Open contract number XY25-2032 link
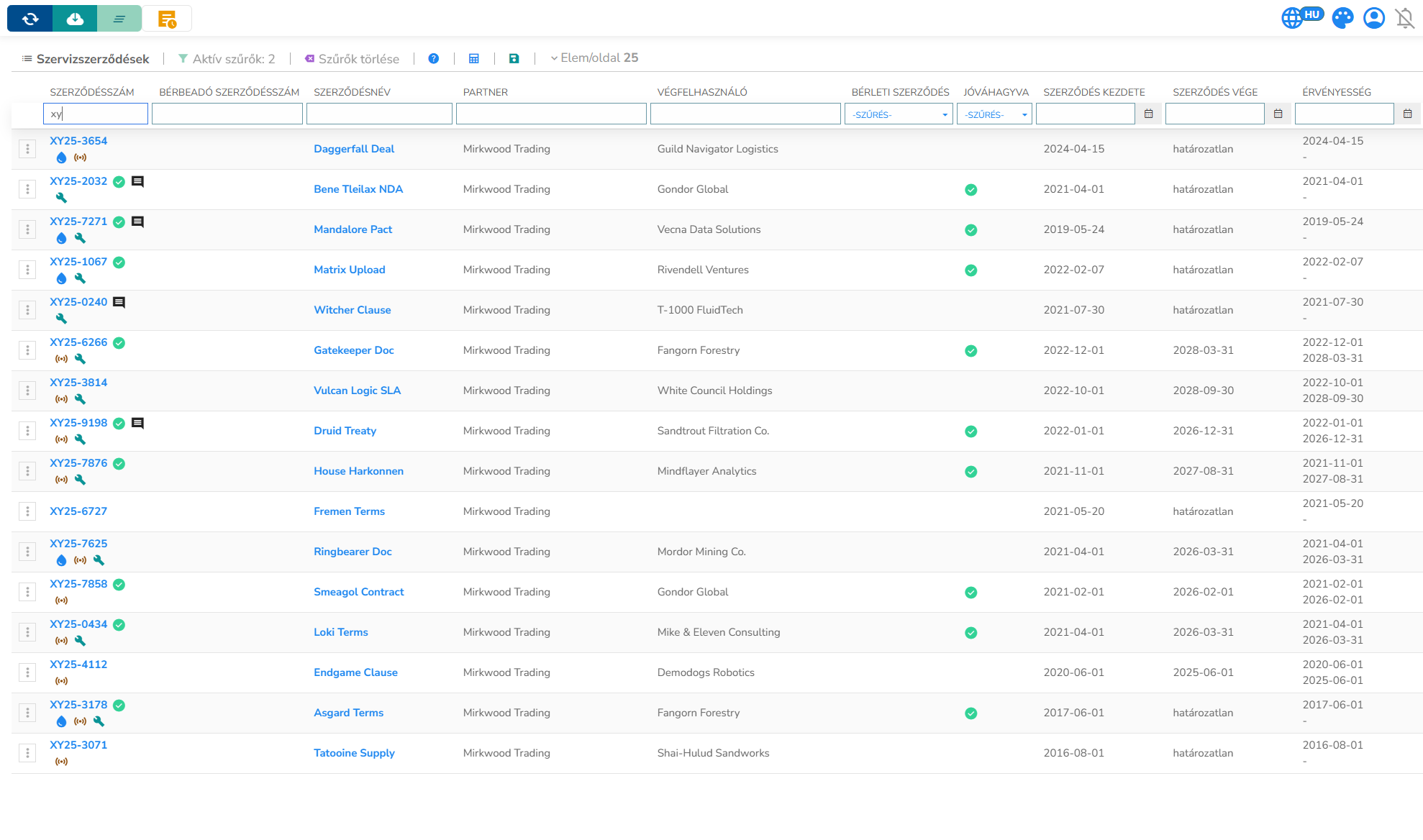Screen dimensions: 1423x840 point(78,181)
